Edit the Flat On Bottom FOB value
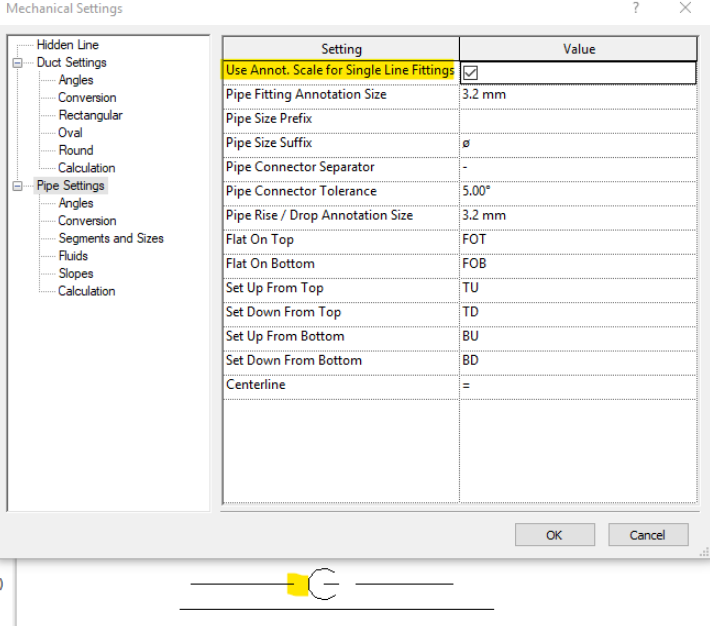710x626 pixels. tap(578, 264)
